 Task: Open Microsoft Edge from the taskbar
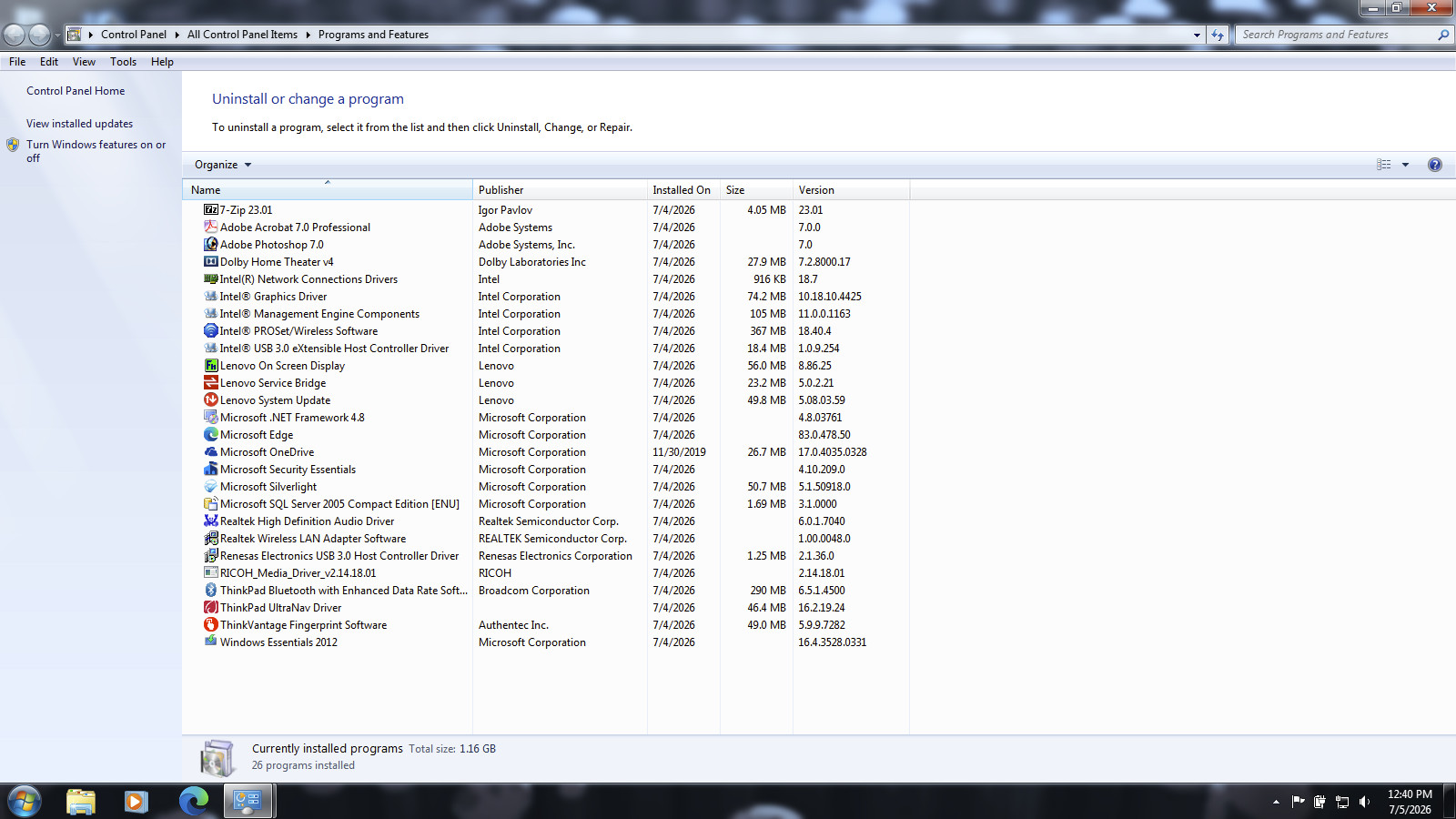pyautogui.click(x=193, y=801)
